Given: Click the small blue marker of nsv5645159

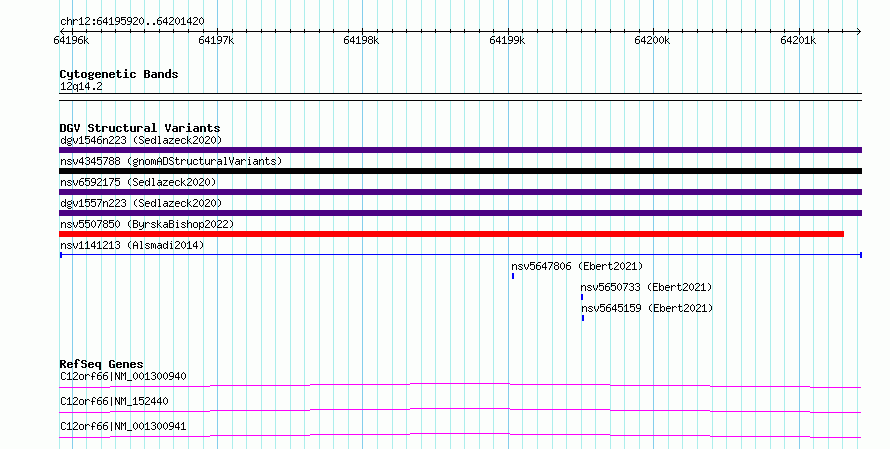Looking at the screenshot, I should pyautogui.click(x=583, y=318).
